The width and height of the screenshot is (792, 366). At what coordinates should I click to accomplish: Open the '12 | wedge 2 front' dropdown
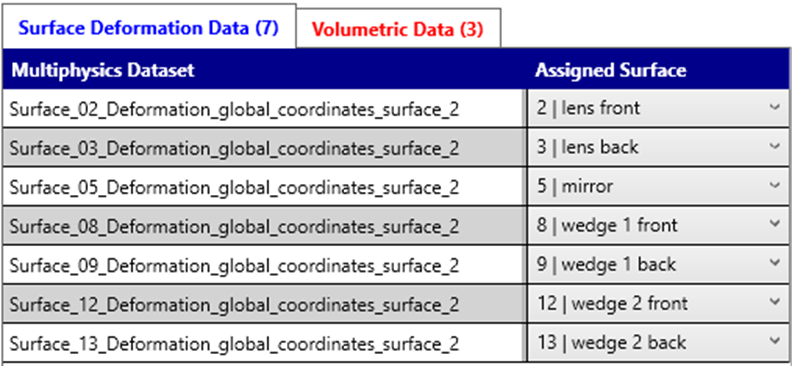[x=658, y=303]
